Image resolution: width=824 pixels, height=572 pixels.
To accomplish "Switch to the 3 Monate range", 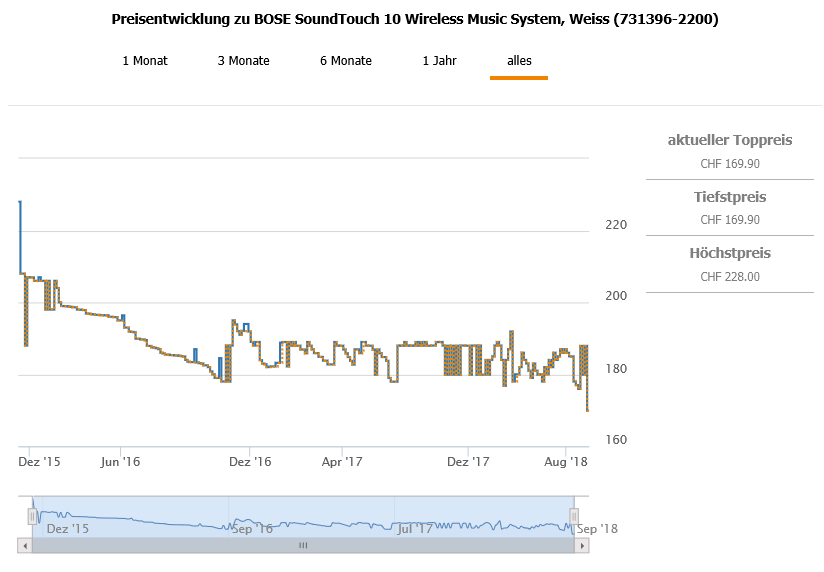I will point(243,61).
